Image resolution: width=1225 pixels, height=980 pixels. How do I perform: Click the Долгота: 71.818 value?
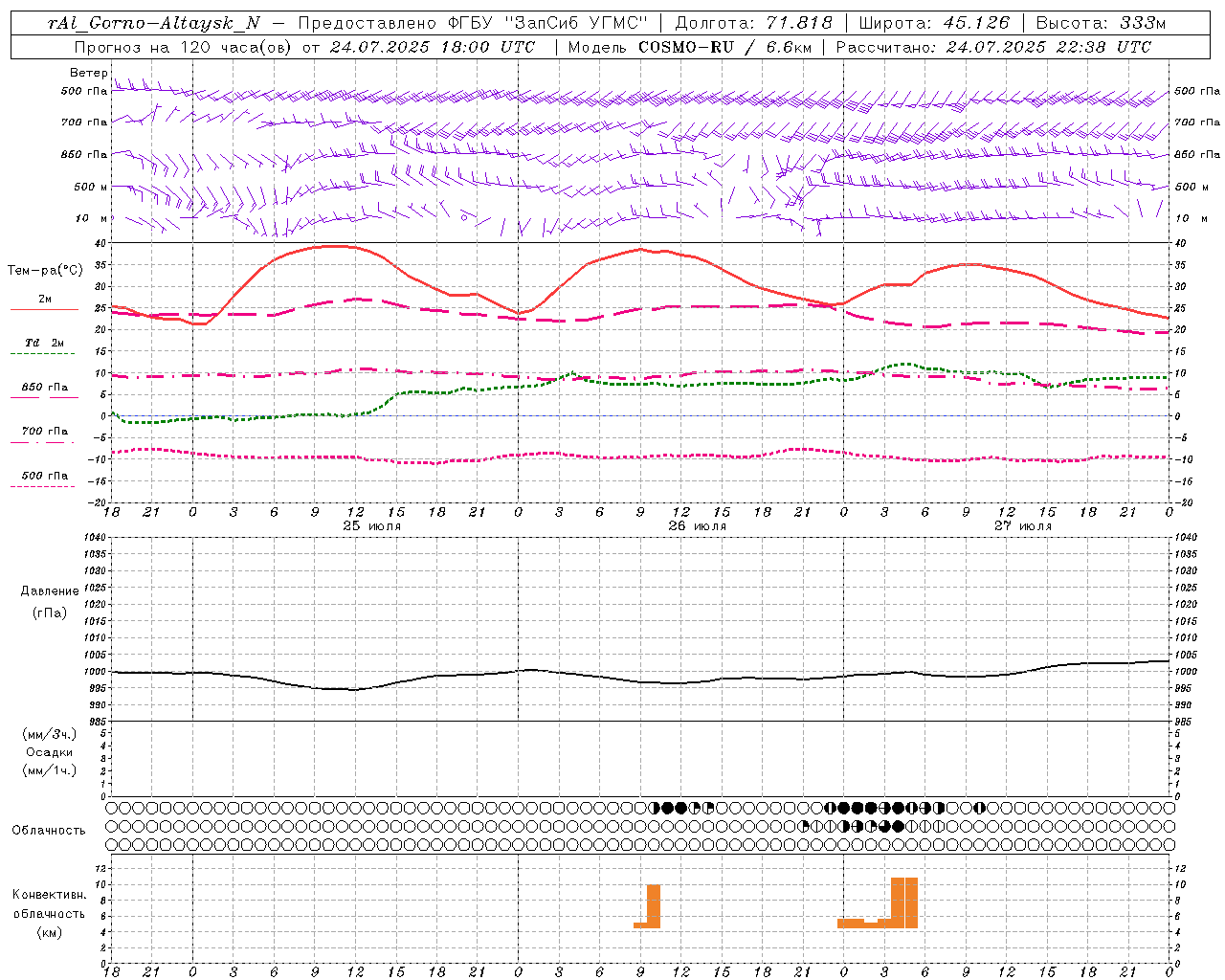pyautogui.click(x=754, y=23)
